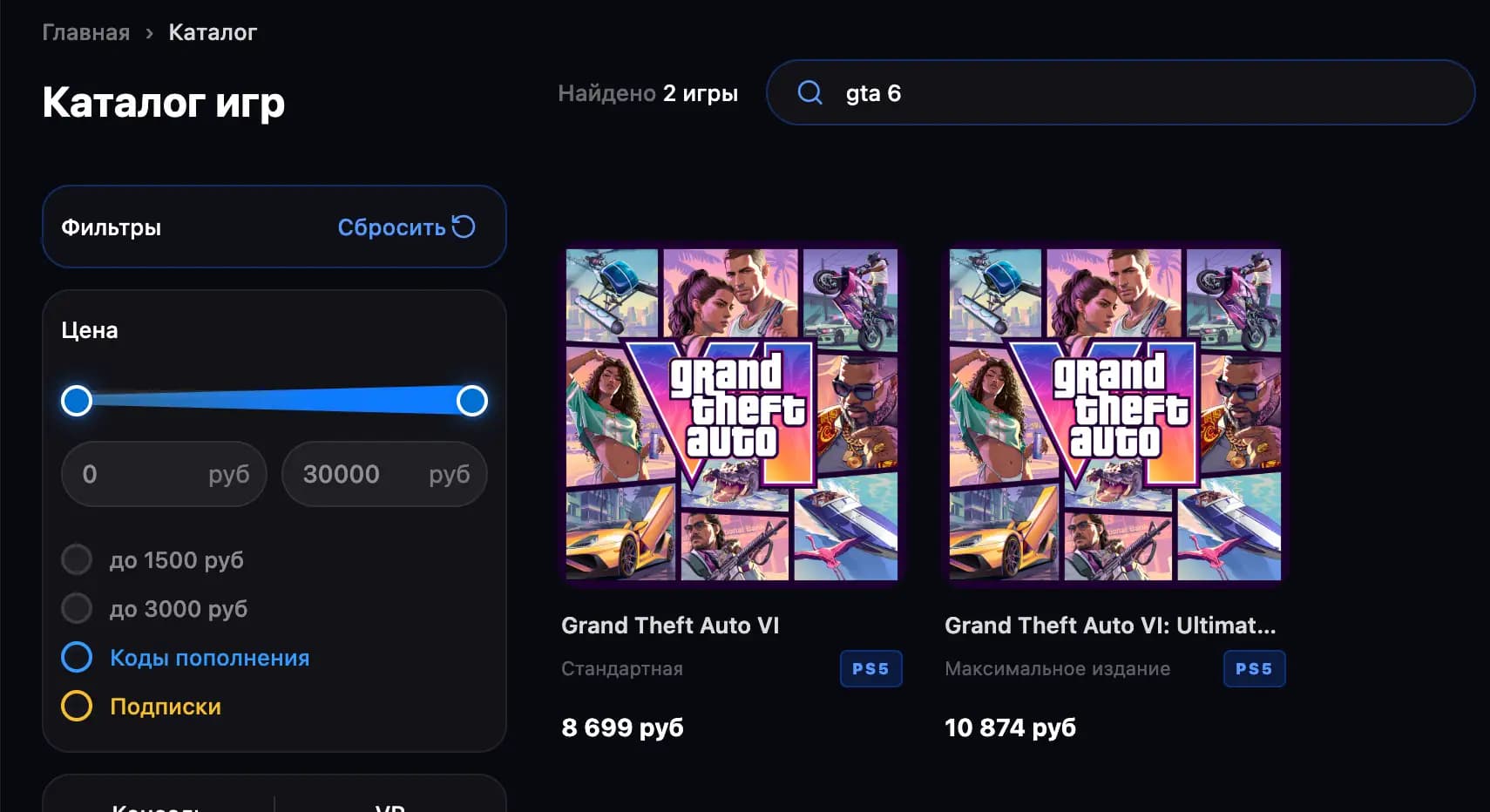Screen dimensions: 1490x812
Task: Click PS5 badge on Grand Theft Auto VI Standard
Action: pyautogui.click(x=870, y=669)
